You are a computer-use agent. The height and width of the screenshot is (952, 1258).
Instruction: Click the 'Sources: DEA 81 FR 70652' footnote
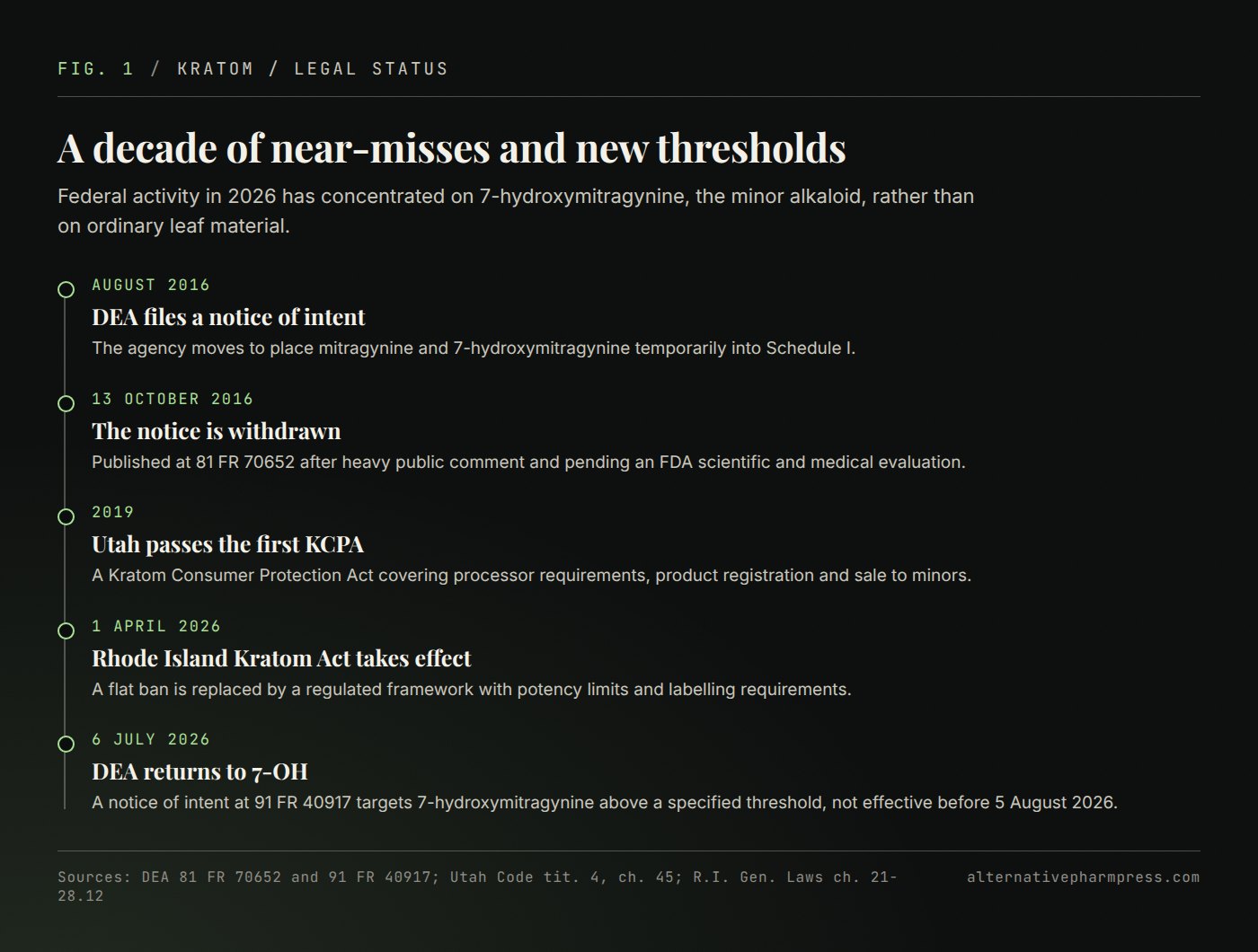[477, 886]
